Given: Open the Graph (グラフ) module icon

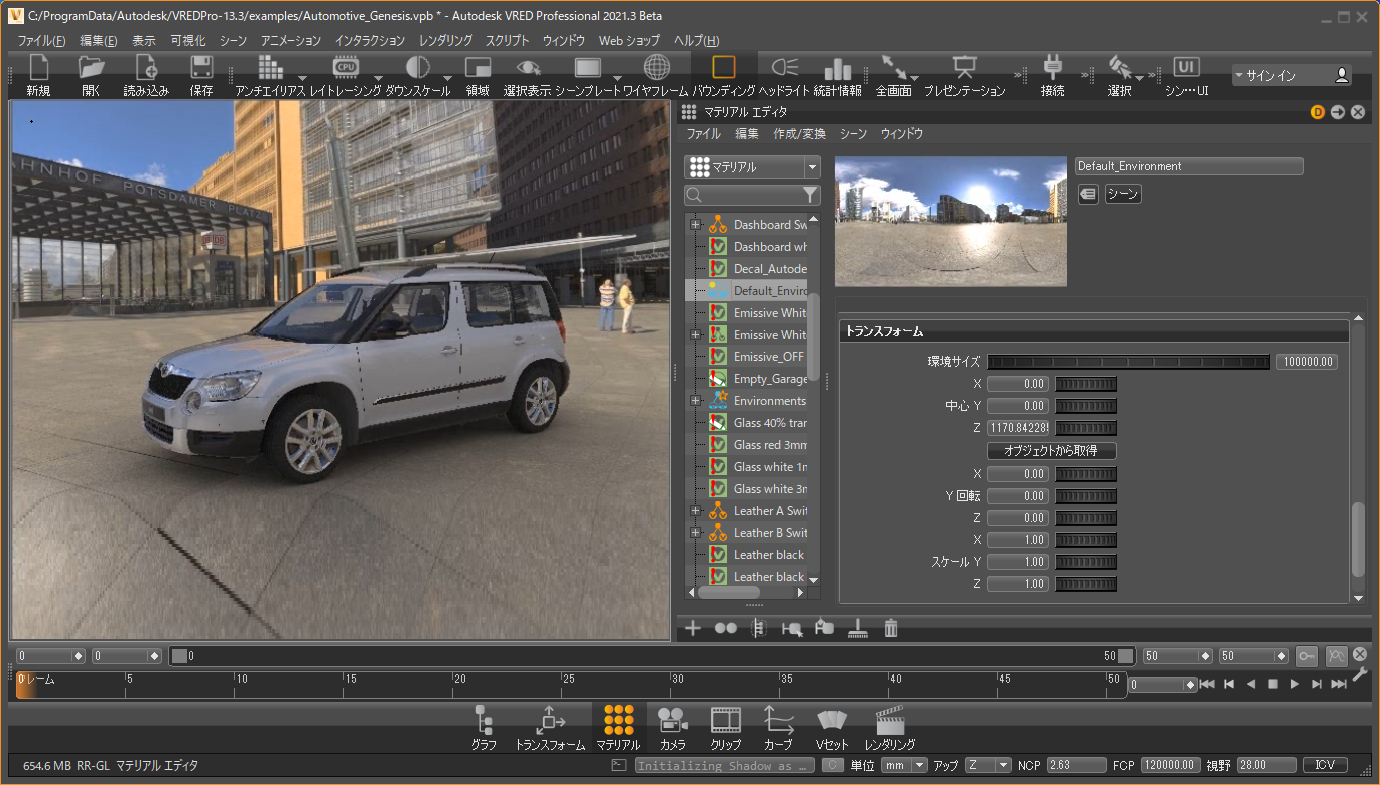Looking at the screenshot, I should point(484,720).
